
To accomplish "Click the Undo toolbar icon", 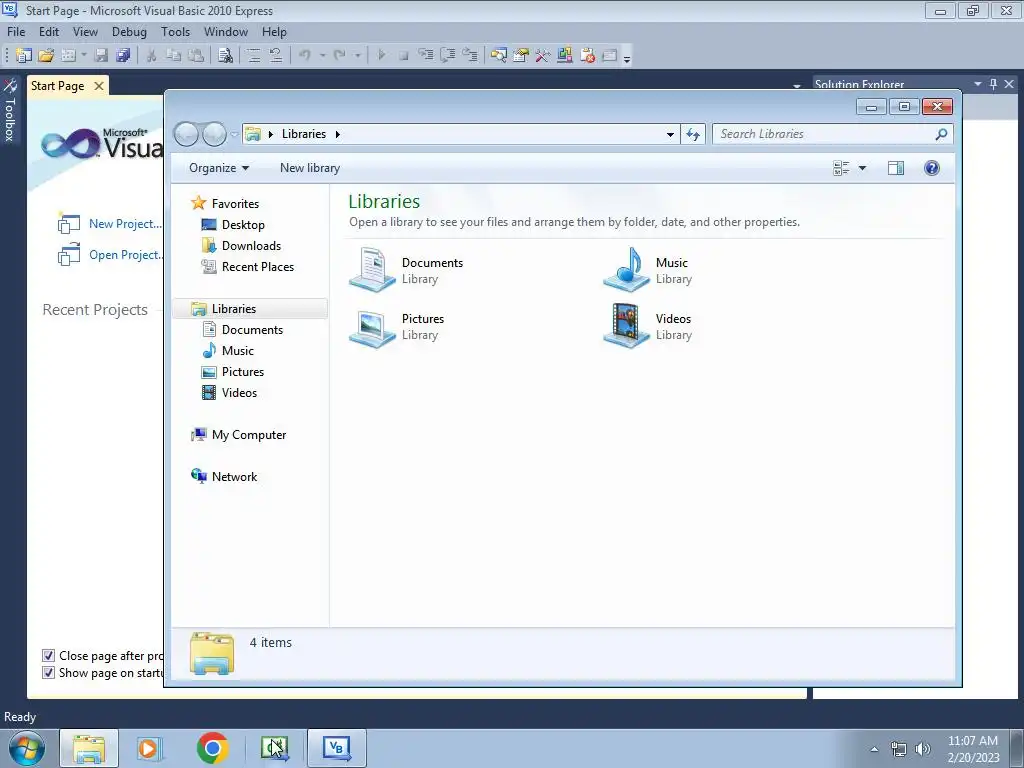I will coord(305,56).
